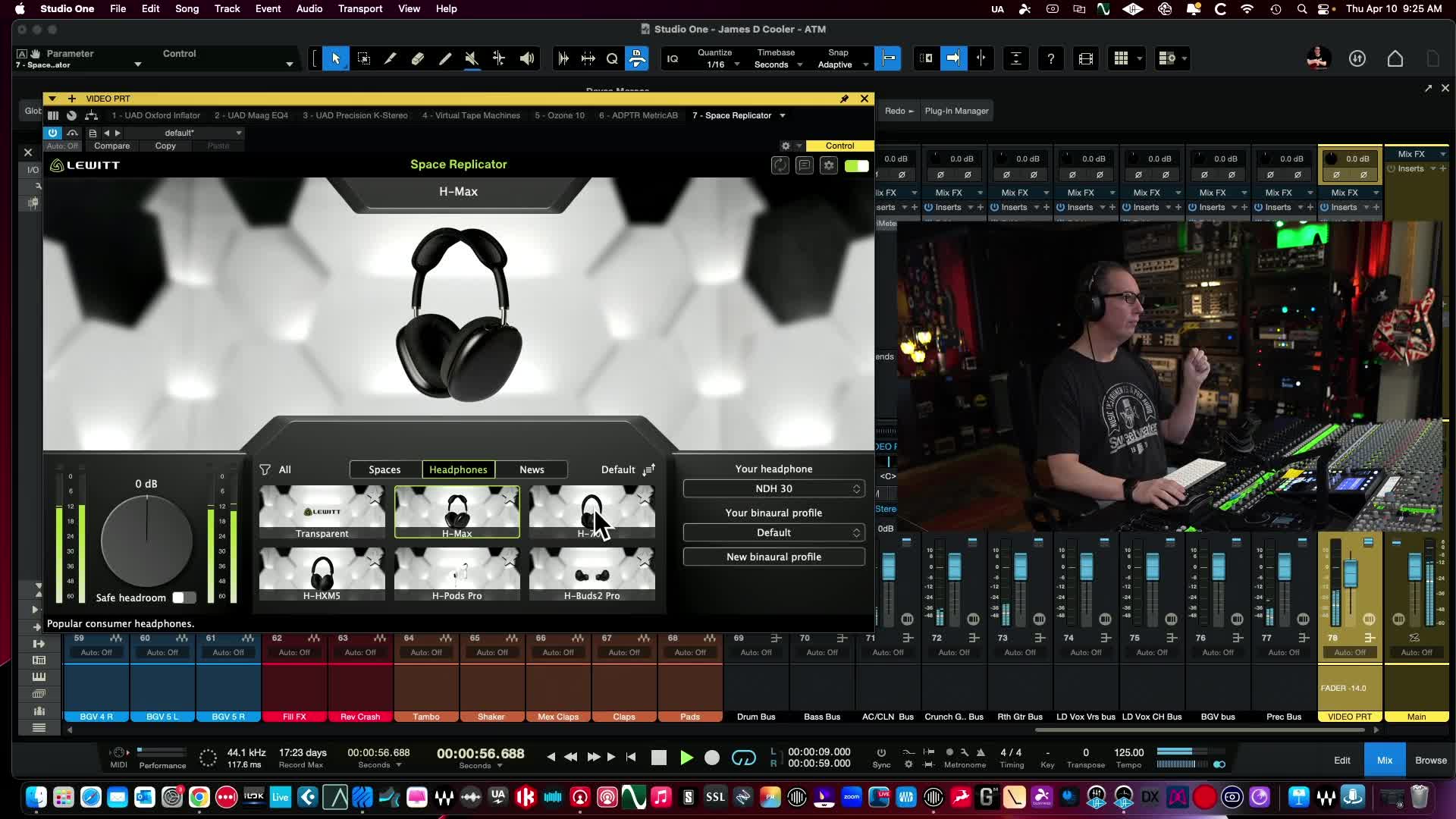Viewport: 1456px width, 819px height.
Task: Select the Range tool
Action: coord(363,59)
